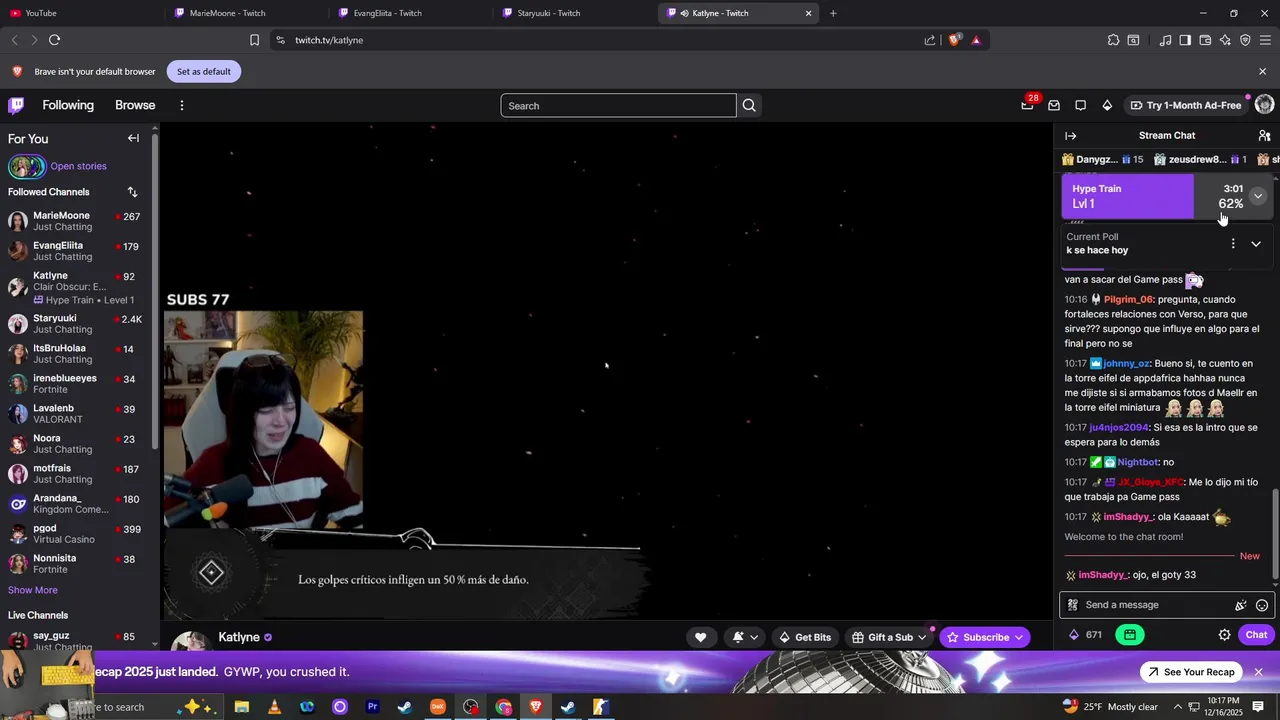This screenshot has height=720, width=1280.
Task: Open Premiere Pro from taskbar
Action: (x=372, y=707)
